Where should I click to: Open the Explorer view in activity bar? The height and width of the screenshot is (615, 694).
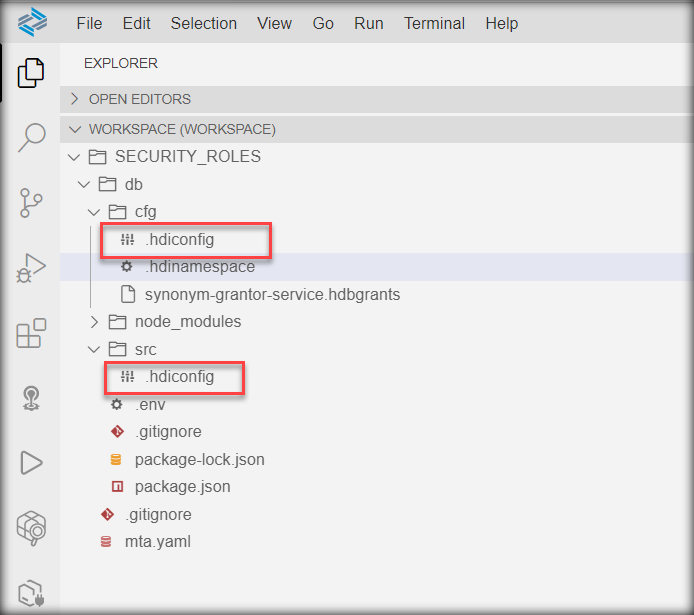[x=31, y=73]
